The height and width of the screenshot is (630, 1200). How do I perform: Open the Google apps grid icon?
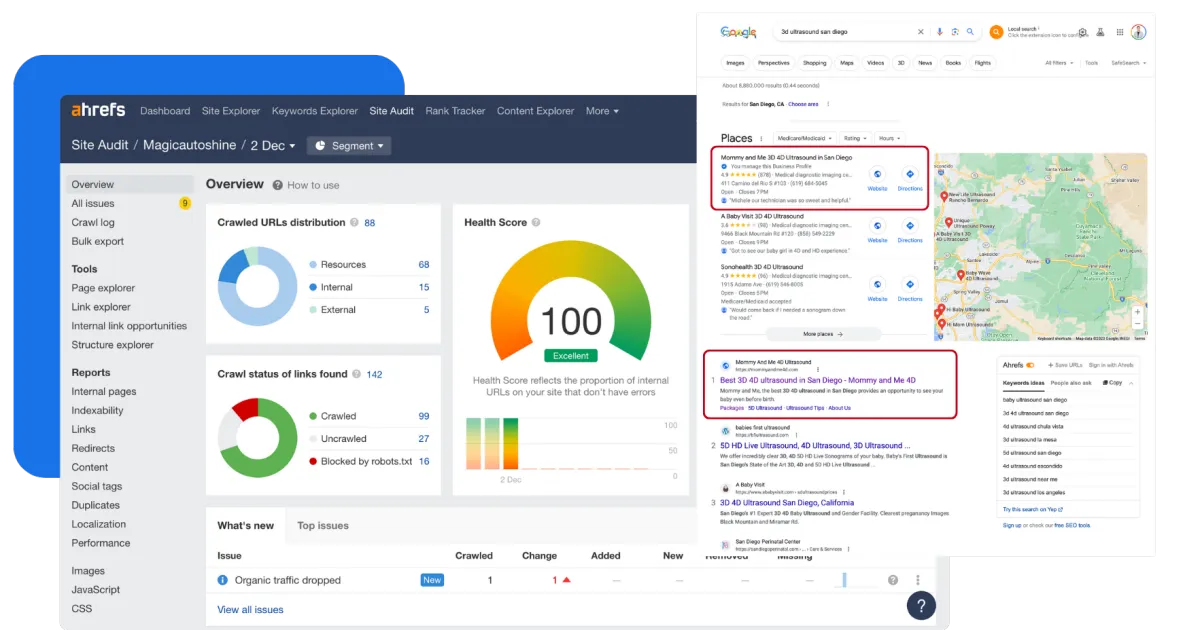(x=1120, y=32)
